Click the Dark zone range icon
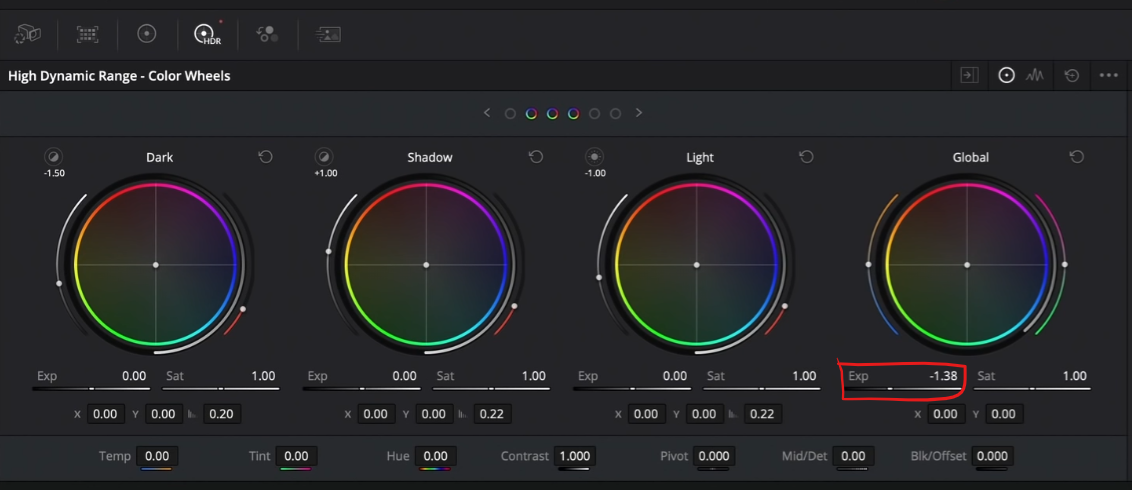Viewport: 1132px width, 490px height. coord(53,157)
